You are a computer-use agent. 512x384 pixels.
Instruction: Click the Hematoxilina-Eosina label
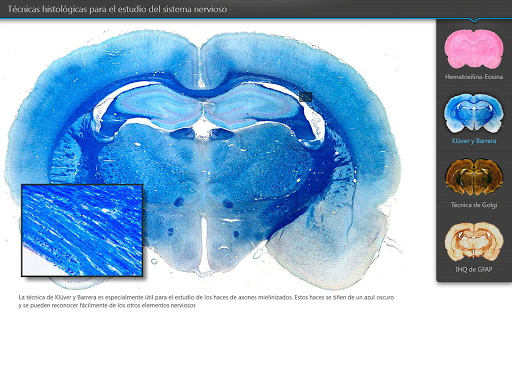tap(474, 77)
